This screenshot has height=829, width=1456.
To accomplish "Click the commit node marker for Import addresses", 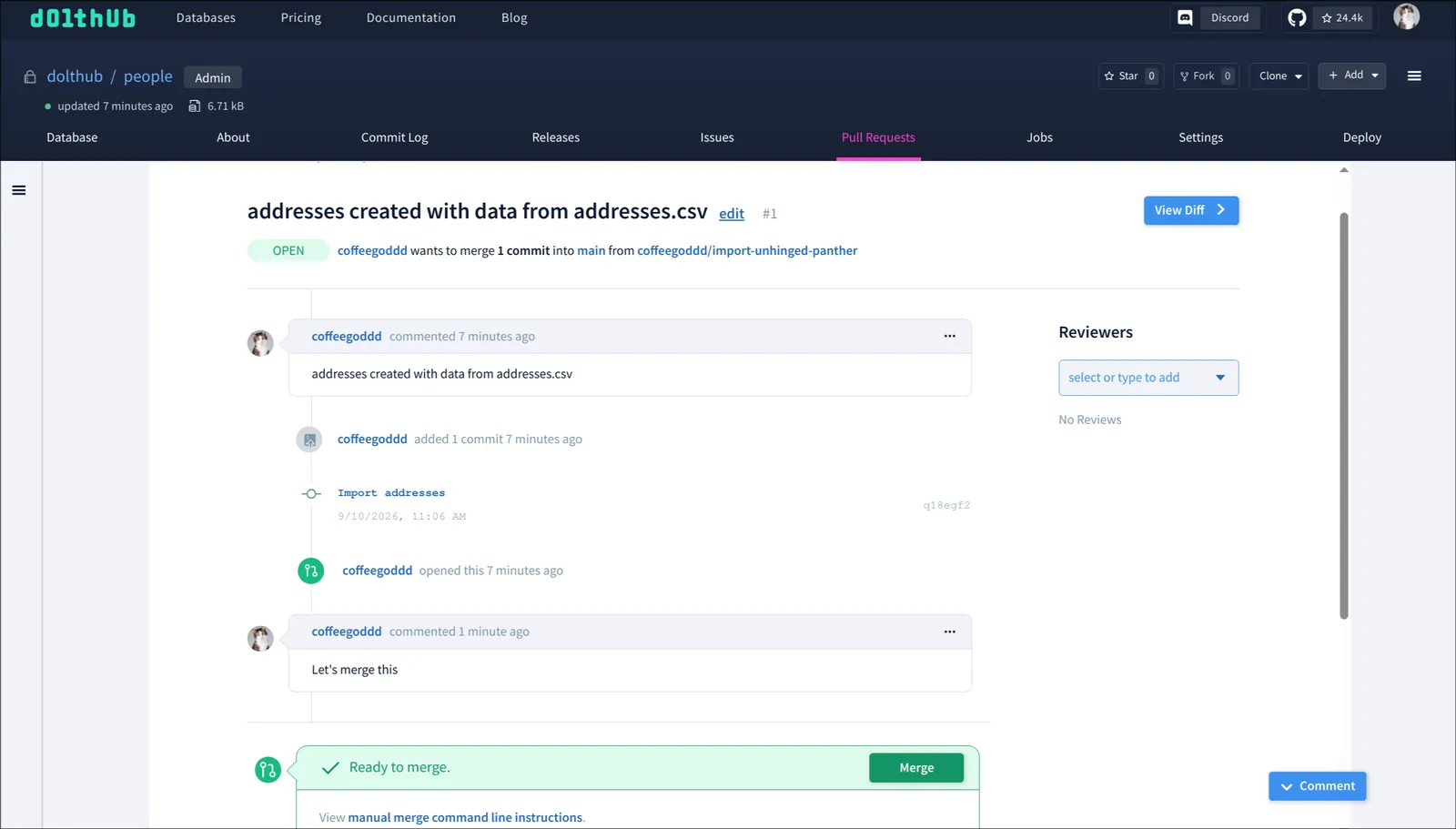I will tap(311, 494).
